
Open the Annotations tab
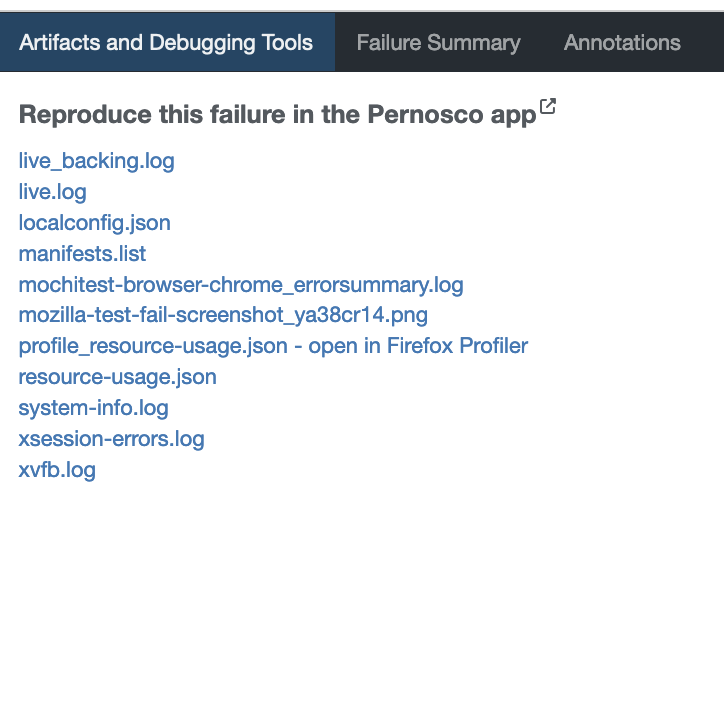[x=622, y=43]
